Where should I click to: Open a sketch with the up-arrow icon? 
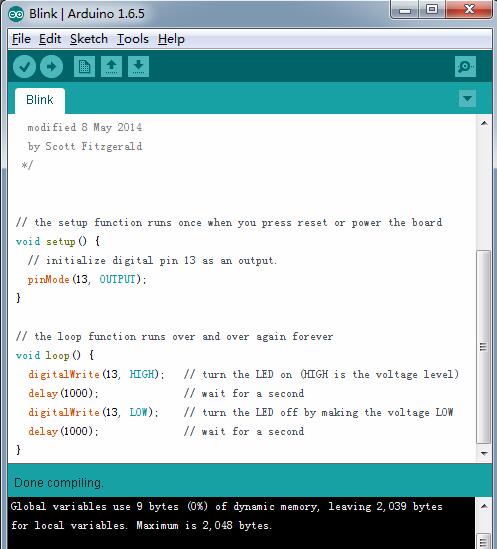coord(111,67)
